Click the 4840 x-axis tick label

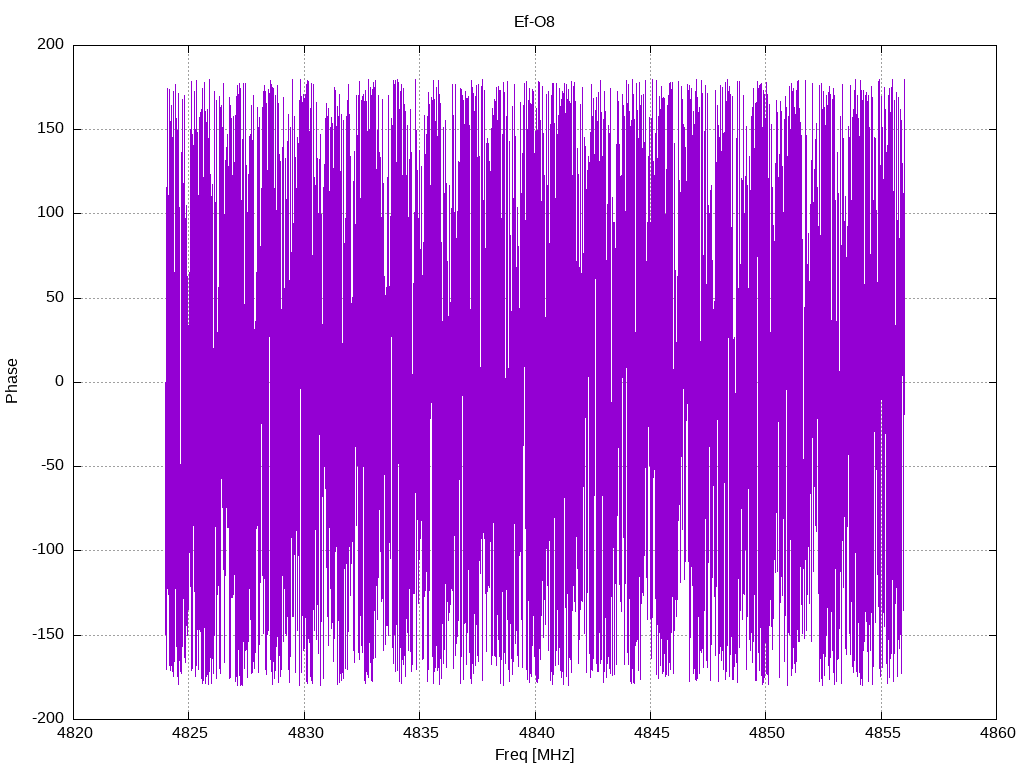536,733
